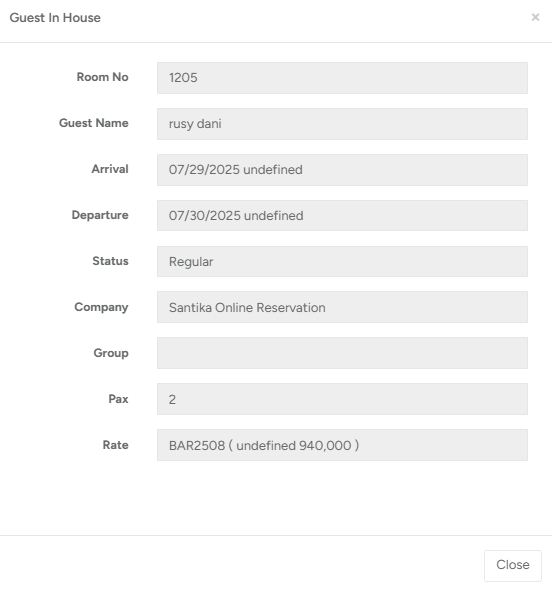The width and height of the screenshot is (552, 591).
Task: Click the 'Arrival' label
Action: 110,169
